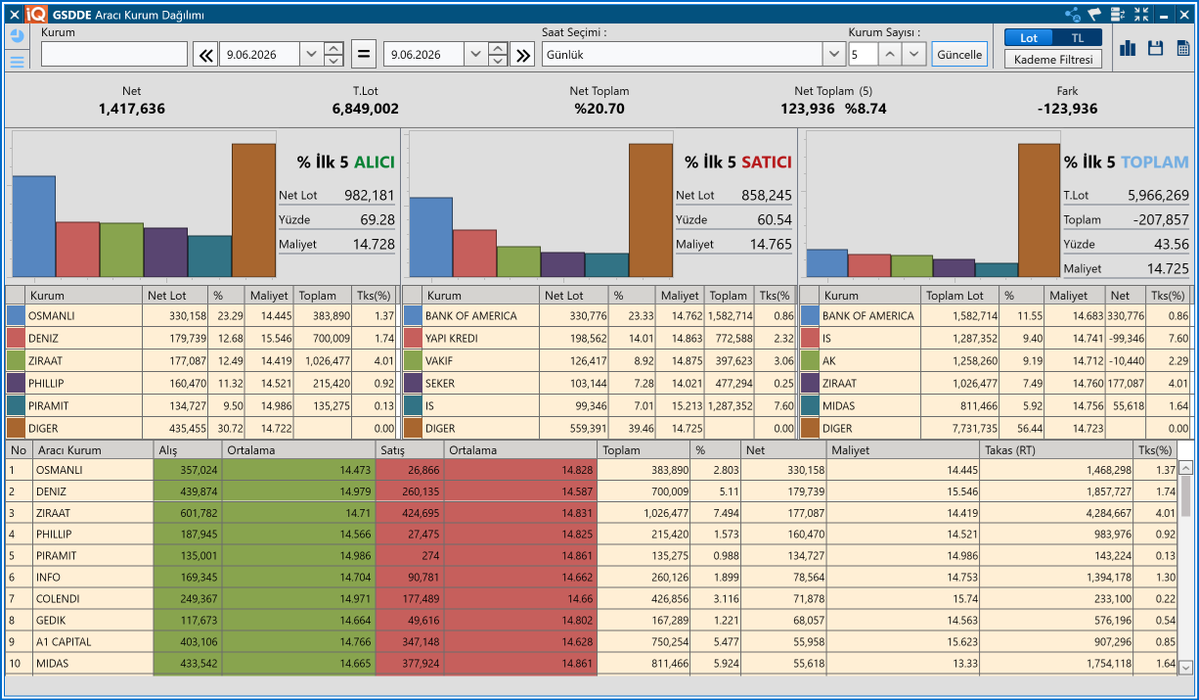Sort bottom table by Alış header
The width and height of the screenshot is (1199, 700).
point(187,450)
